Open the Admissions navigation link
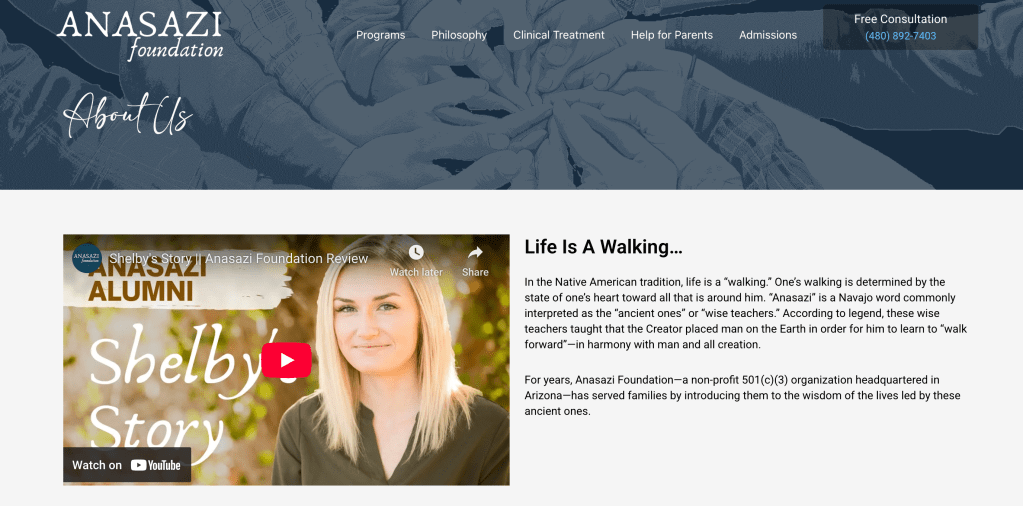The height and width of the screenshot is (506, 1023). click(768, 35)
